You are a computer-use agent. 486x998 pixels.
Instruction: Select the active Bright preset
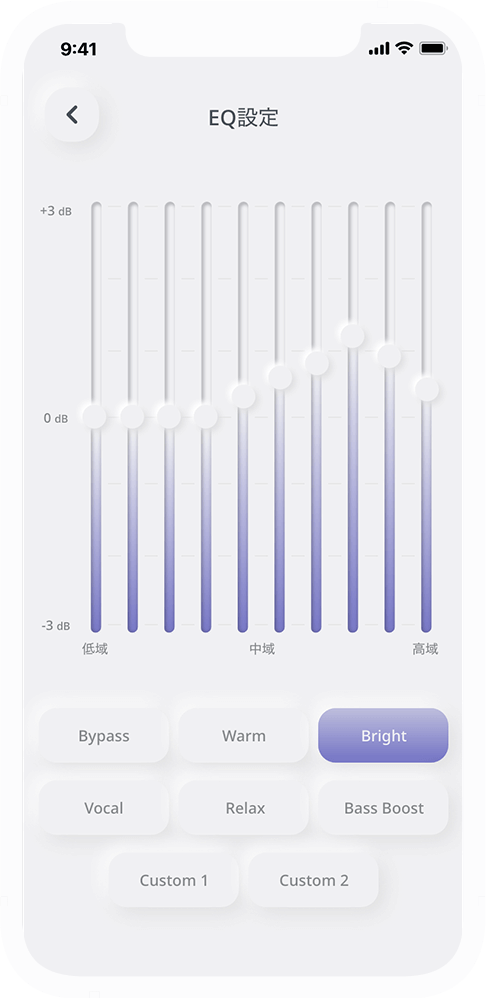[x=383, y=736]
